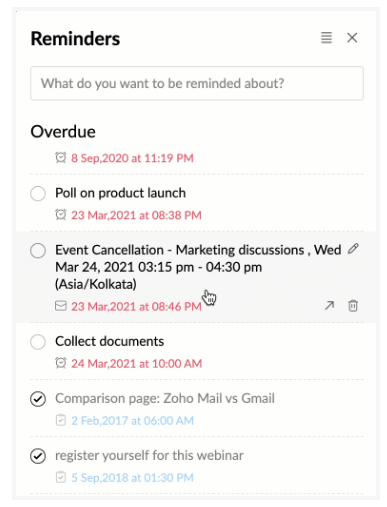Edit the Event Cancellation reminder with pencil icon
Screen dimensions: 387x507
[353, 249]
